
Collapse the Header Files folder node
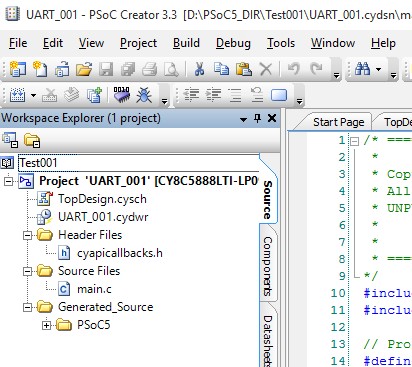click(x=28, y=235)
